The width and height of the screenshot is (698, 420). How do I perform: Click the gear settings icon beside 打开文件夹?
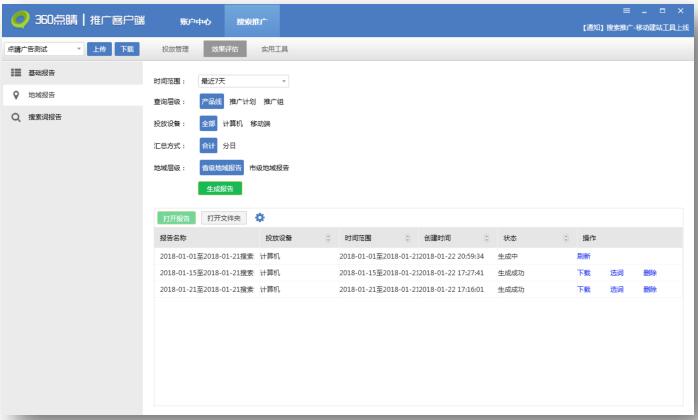(260, 217)
